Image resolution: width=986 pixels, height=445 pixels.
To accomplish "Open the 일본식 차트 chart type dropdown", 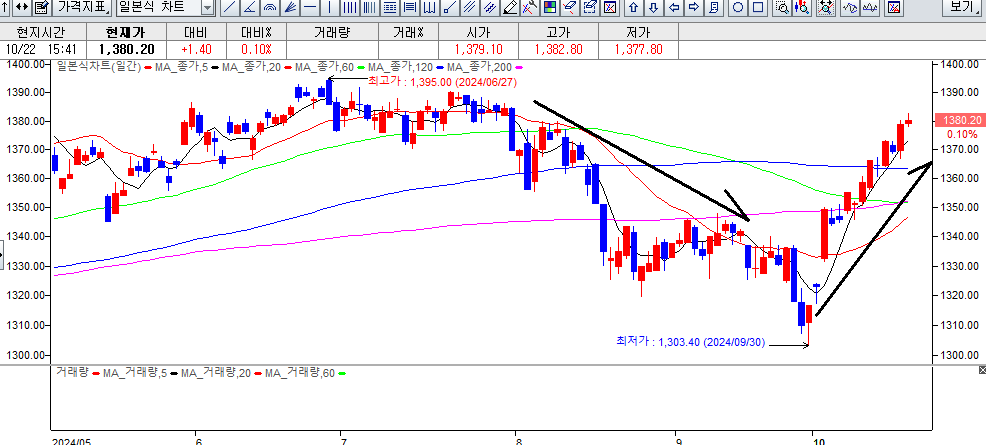I will pyautogui.click(x=207, y=8).
